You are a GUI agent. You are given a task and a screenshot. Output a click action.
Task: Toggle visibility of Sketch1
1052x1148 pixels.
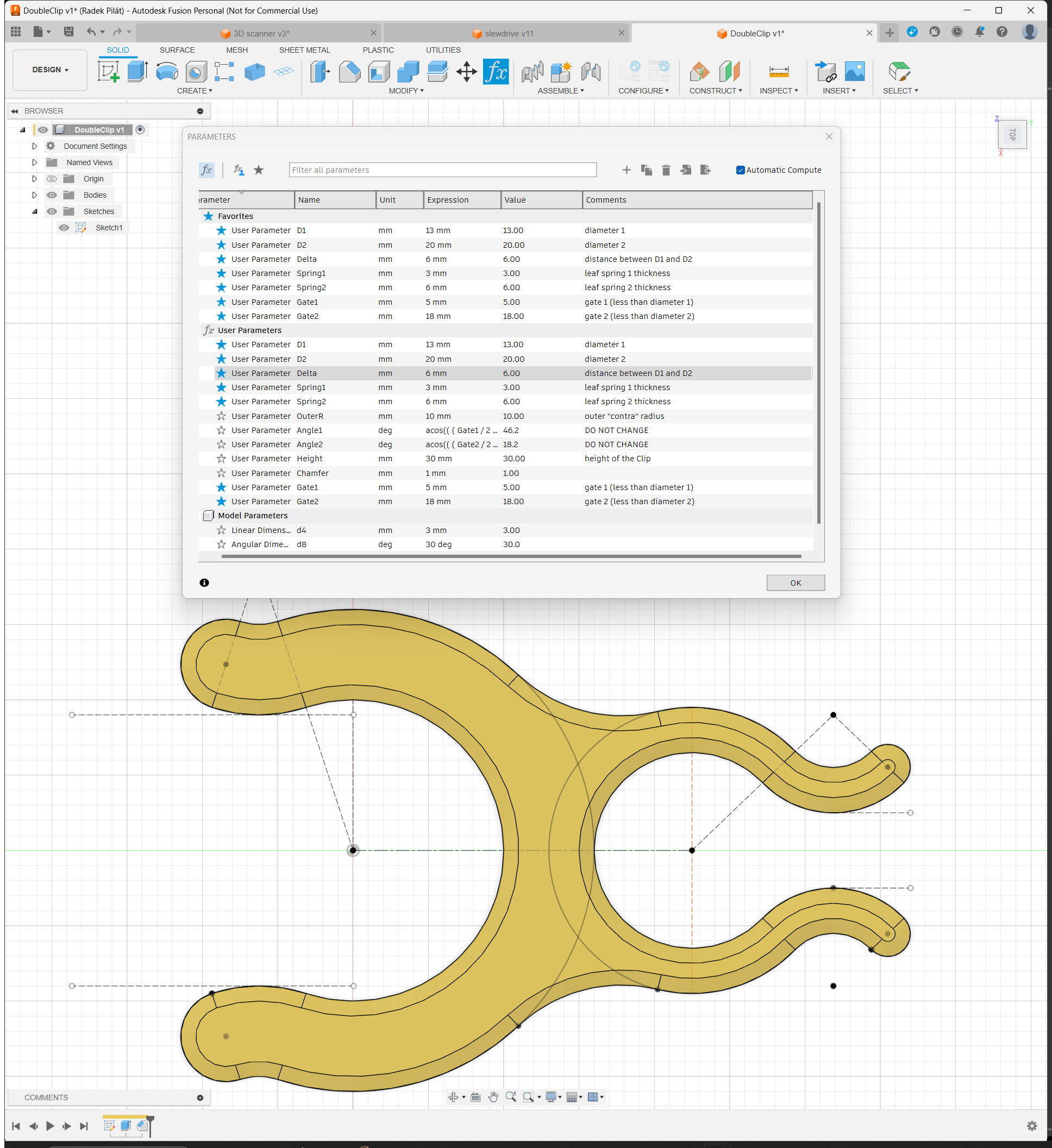pyautogui.click(x=64, y=227)
